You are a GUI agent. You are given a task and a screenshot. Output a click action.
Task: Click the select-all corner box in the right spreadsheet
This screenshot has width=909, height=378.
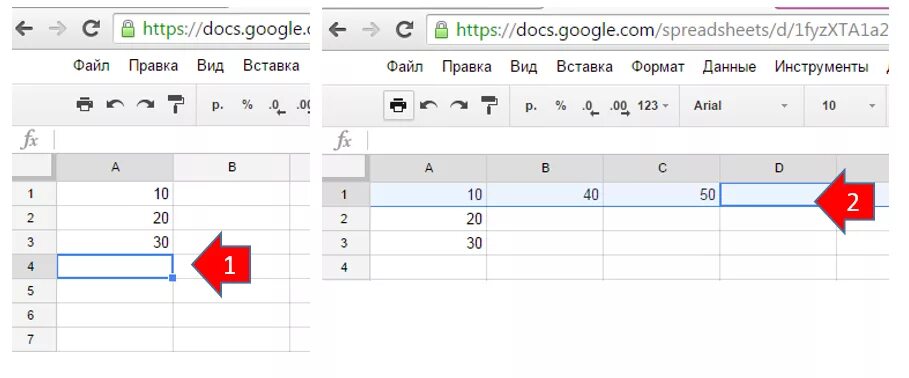click(346, 168)
